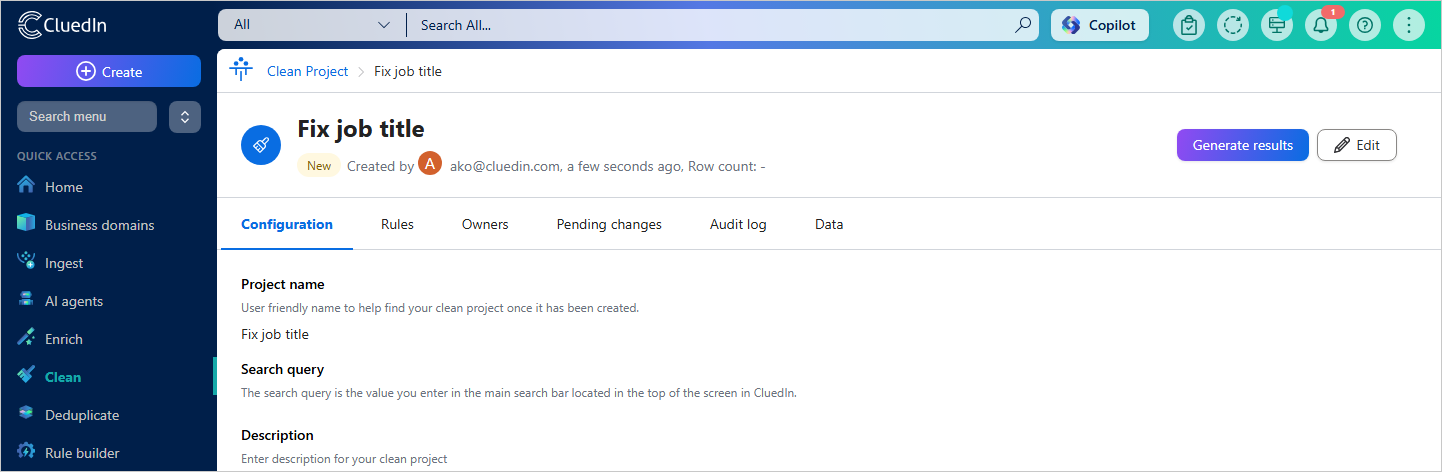Switch to the Data tab
The width and height of the screenshot is (1442, 472).
pyautogui.click(x=829, y=224)
